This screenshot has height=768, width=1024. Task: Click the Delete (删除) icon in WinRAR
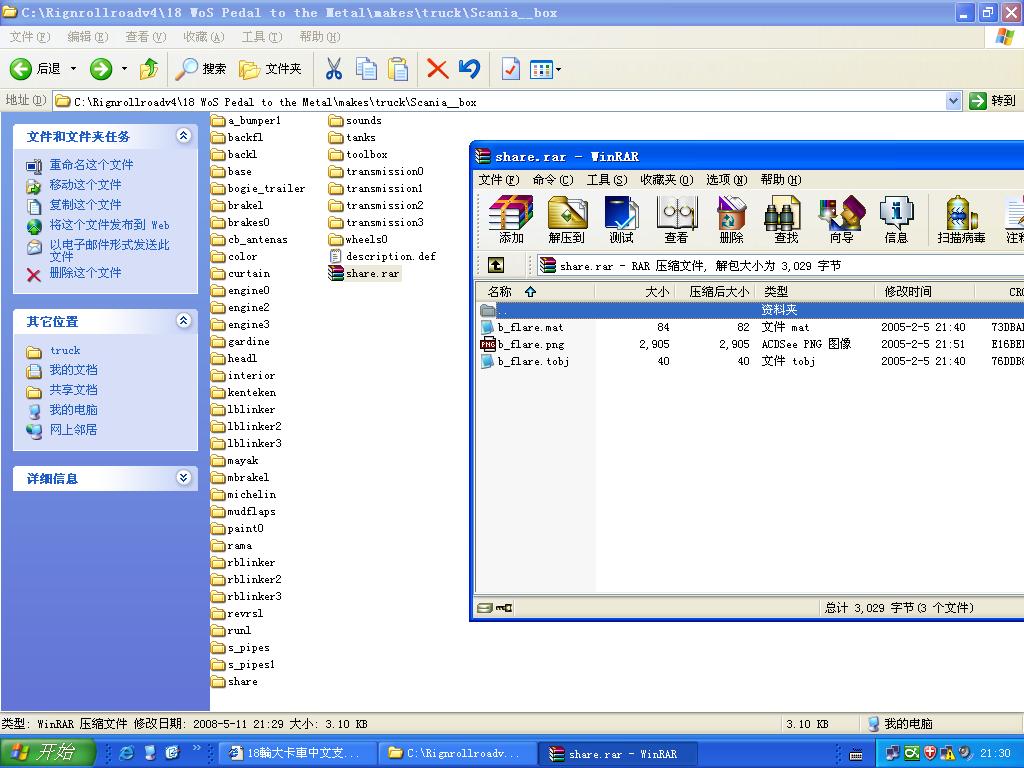[731, 219]
